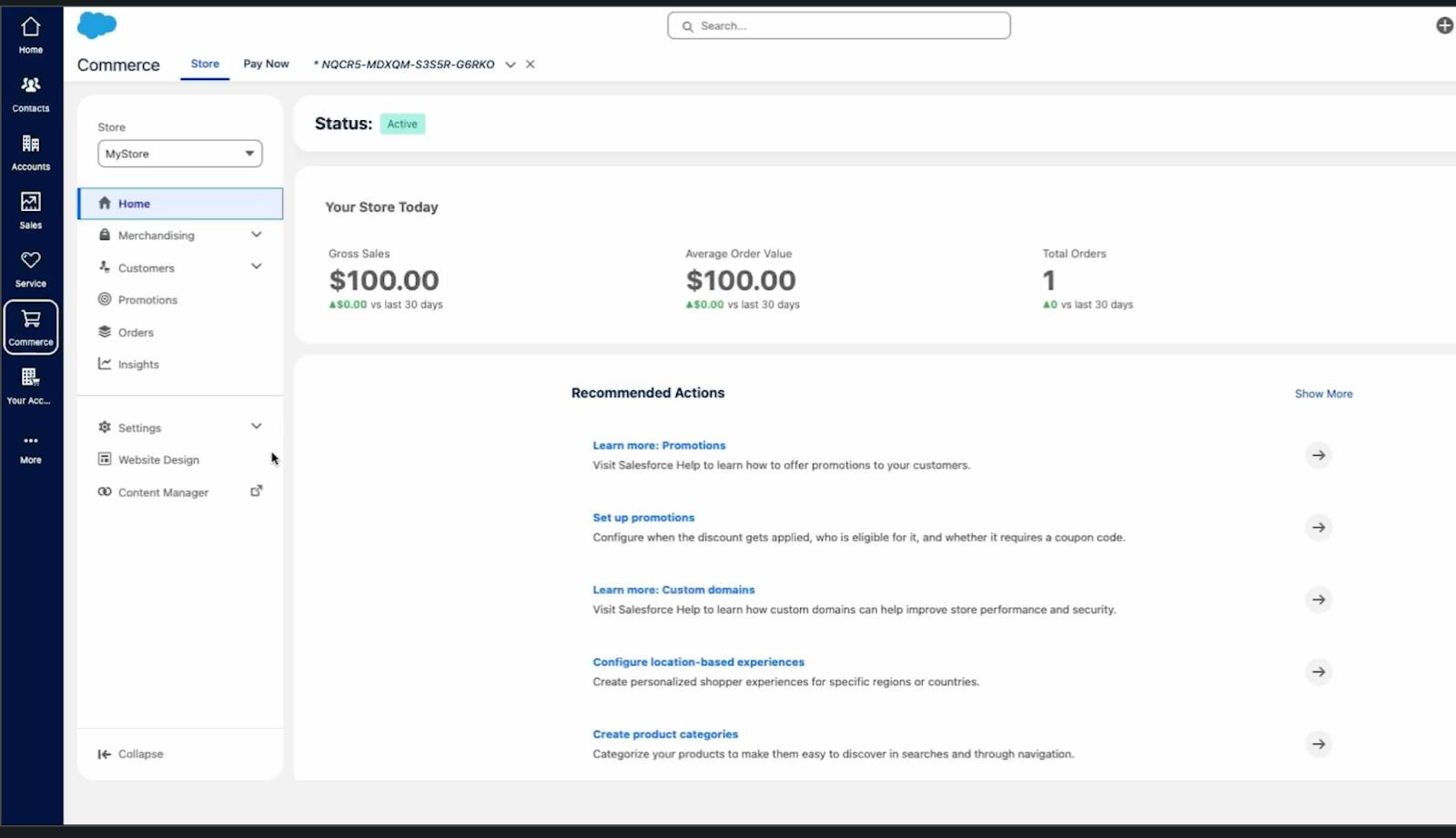
Task: Open the MyStore store selector dropdown
Action: tap(178, 153)
